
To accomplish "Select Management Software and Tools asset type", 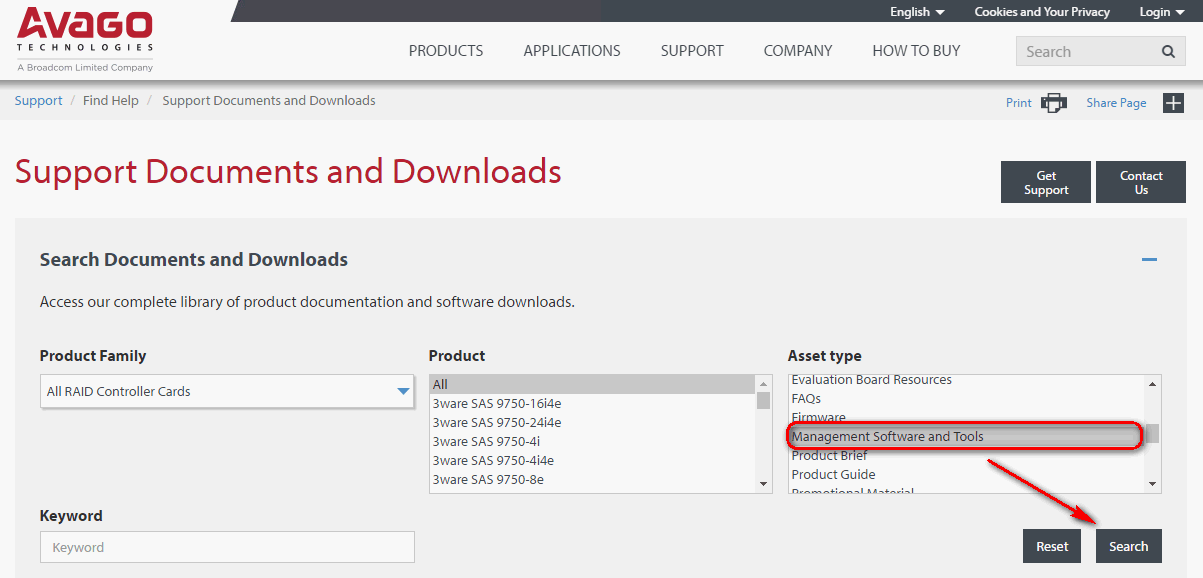I will 967,436.
